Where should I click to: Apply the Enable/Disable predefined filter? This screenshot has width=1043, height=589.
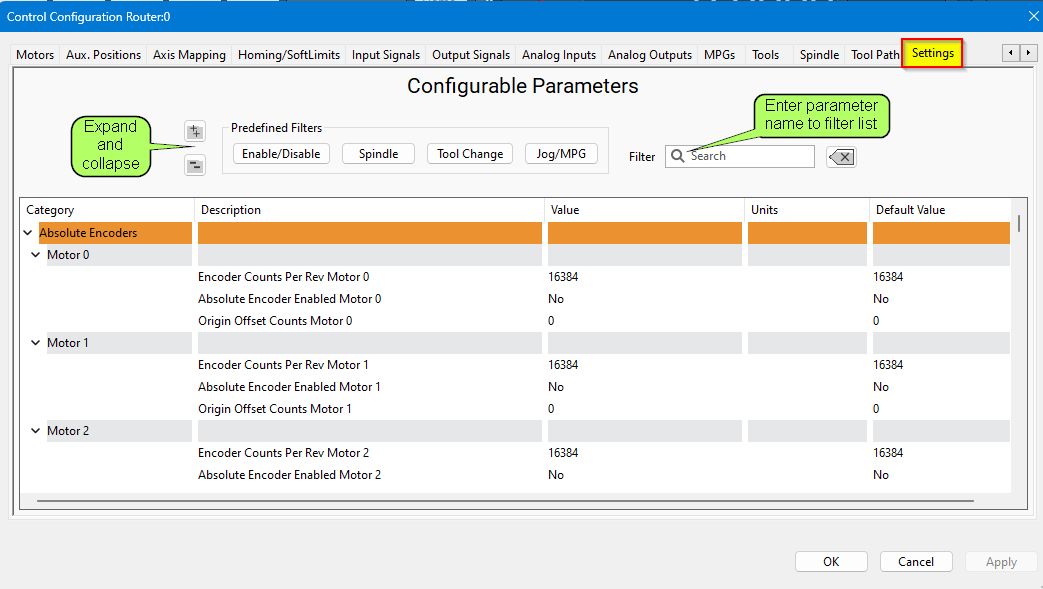281,154
